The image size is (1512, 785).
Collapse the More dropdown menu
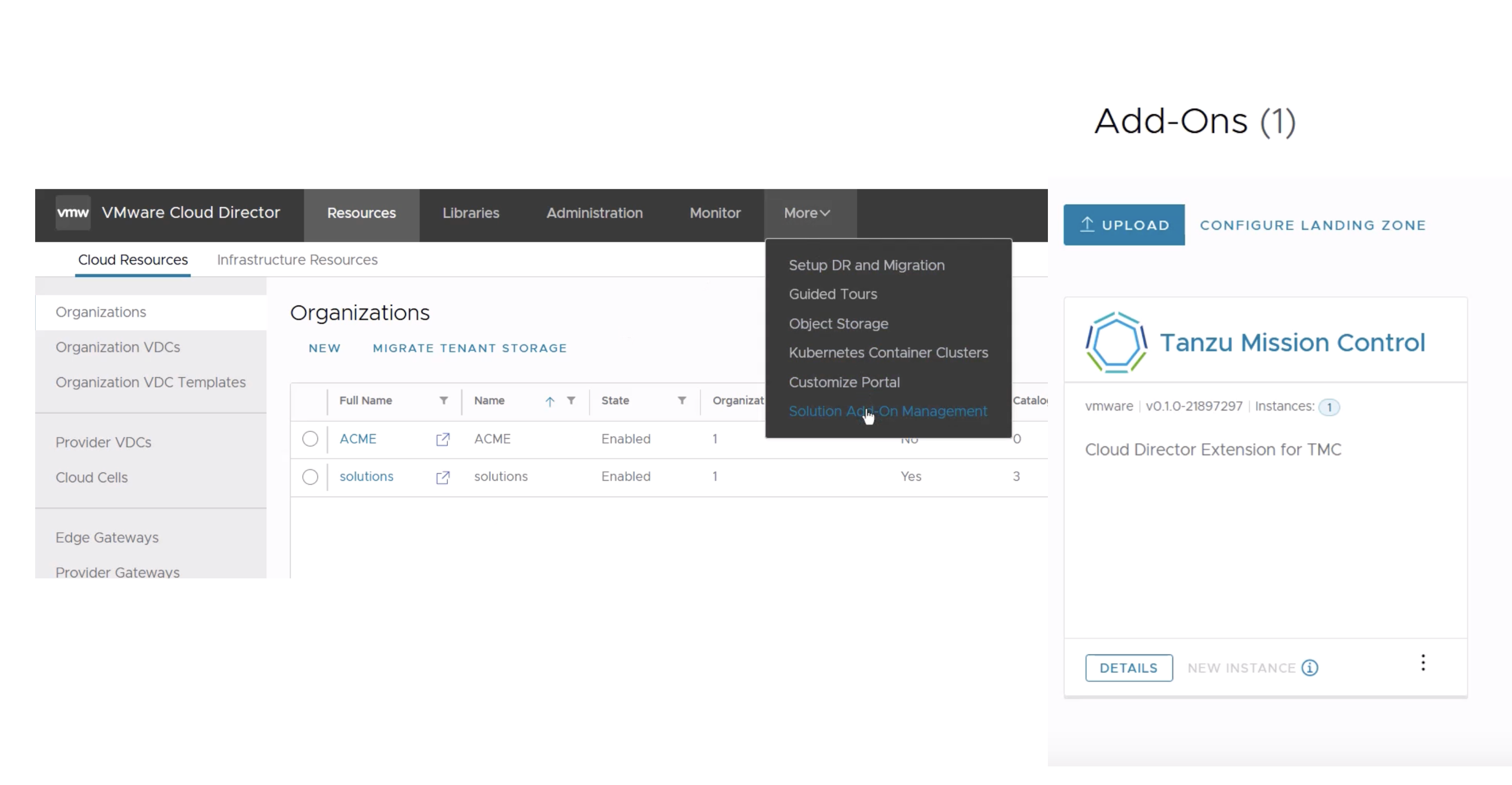point(807,213)
